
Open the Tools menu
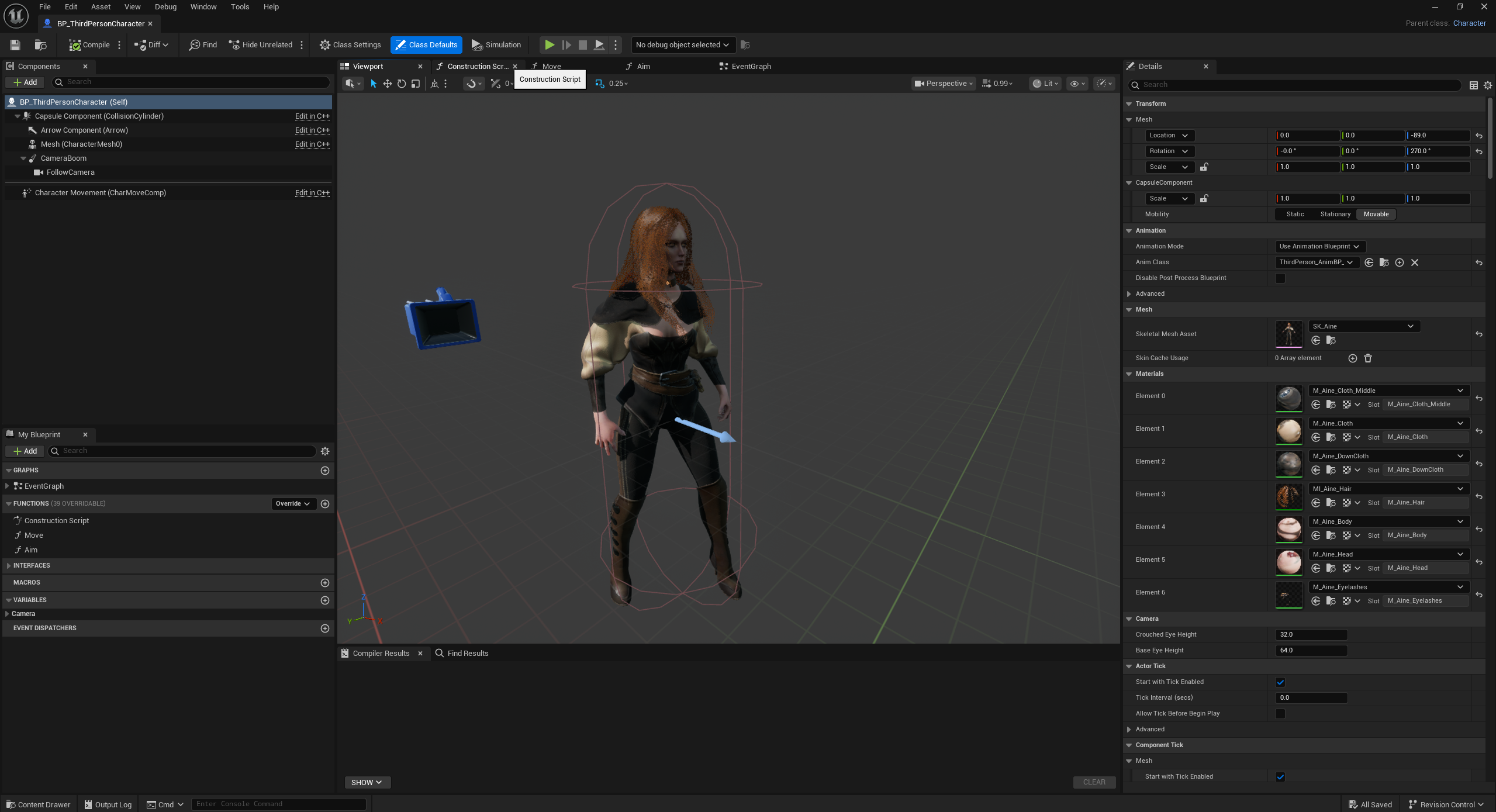click(x=240, y=7)
